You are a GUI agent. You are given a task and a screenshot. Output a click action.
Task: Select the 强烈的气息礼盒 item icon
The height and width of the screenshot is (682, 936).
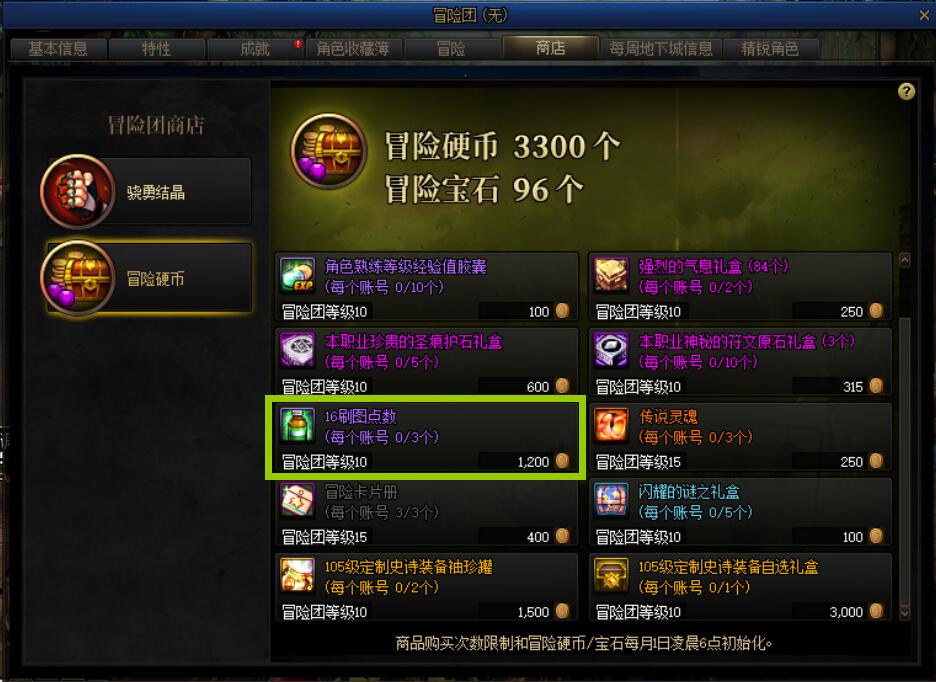coord(611,275)
